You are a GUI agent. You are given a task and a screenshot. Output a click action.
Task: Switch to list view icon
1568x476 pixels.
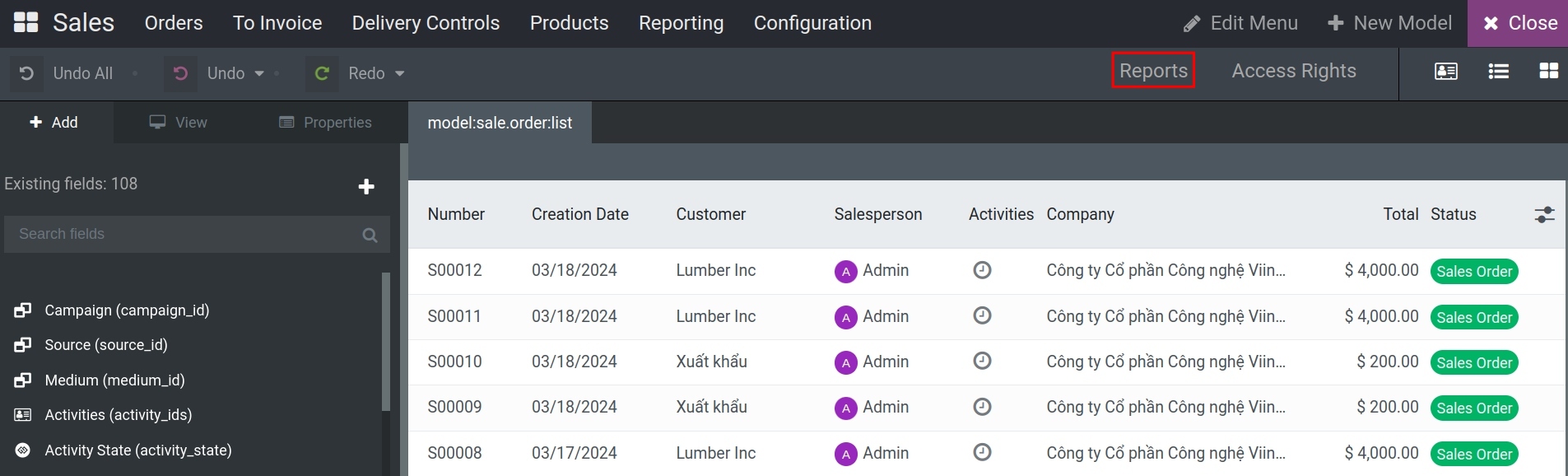1499,72
